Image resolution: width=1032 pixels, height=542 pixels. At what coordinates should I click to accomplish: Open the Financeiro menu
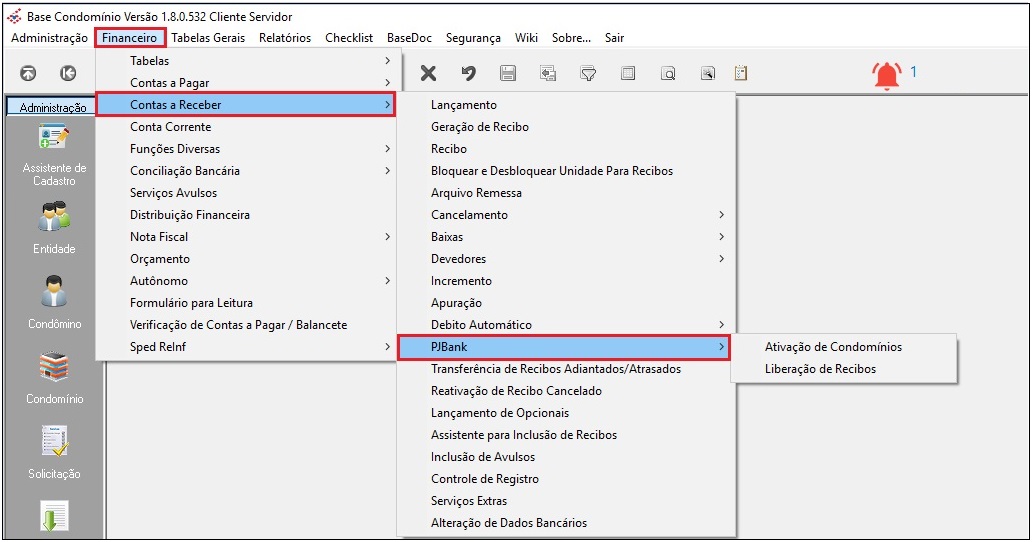pyautogui.click(x=130, y=38)
